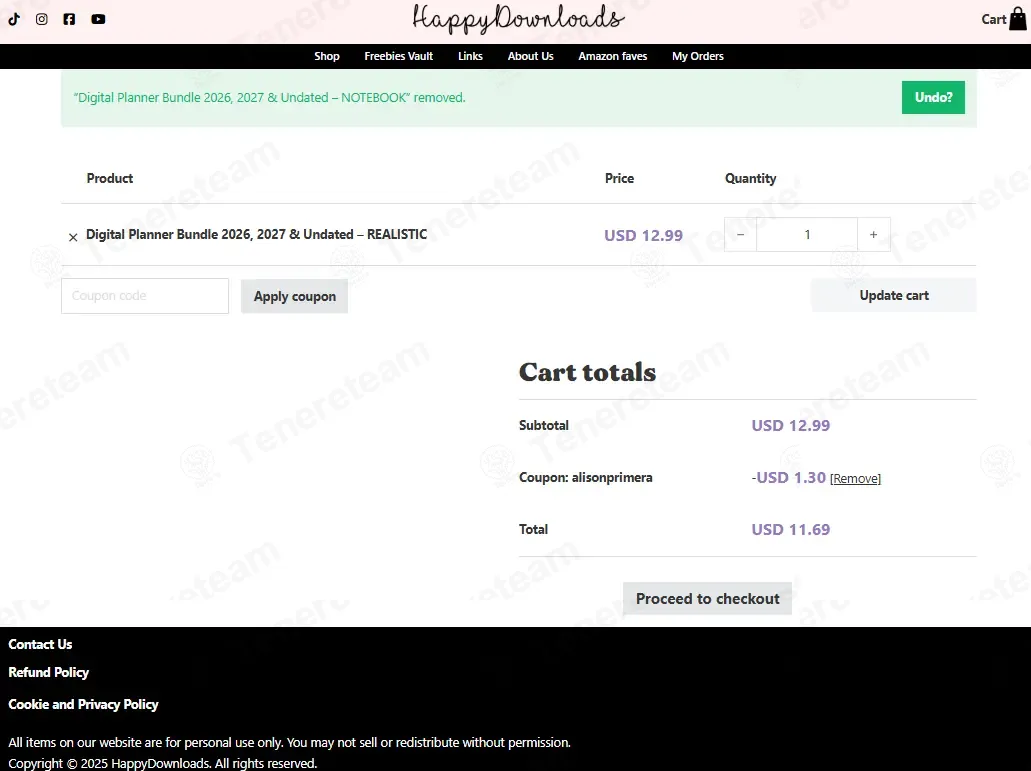This screenshot has width=1031, height=771.
Task: Open the Freebies Vault menu item
Action: tap(398, 57)
